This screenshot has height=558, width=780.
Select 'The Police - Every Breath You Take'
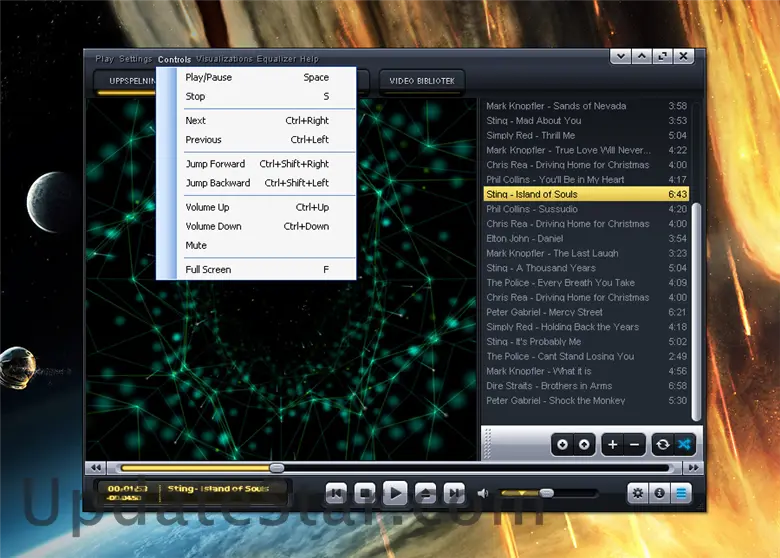586,282
